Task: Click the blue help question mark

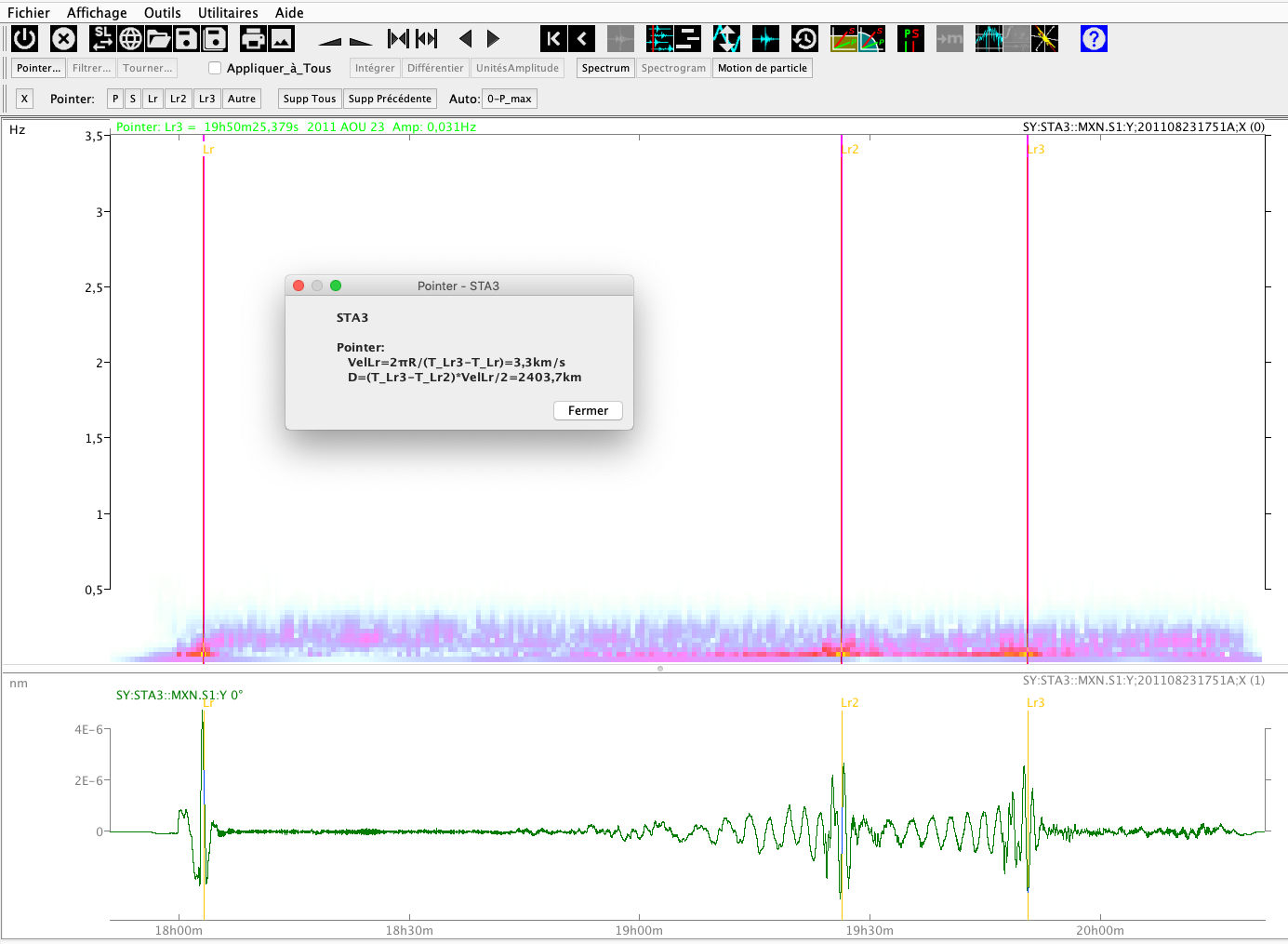Action: pos(1094,39)
